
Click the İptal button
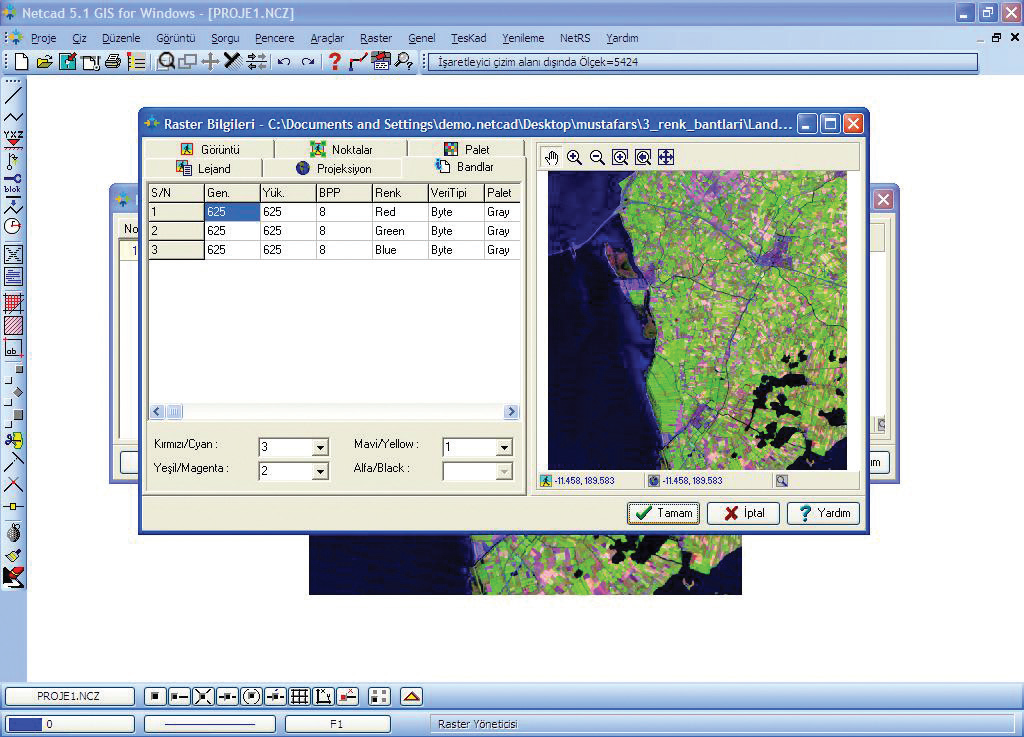[743, 513]
